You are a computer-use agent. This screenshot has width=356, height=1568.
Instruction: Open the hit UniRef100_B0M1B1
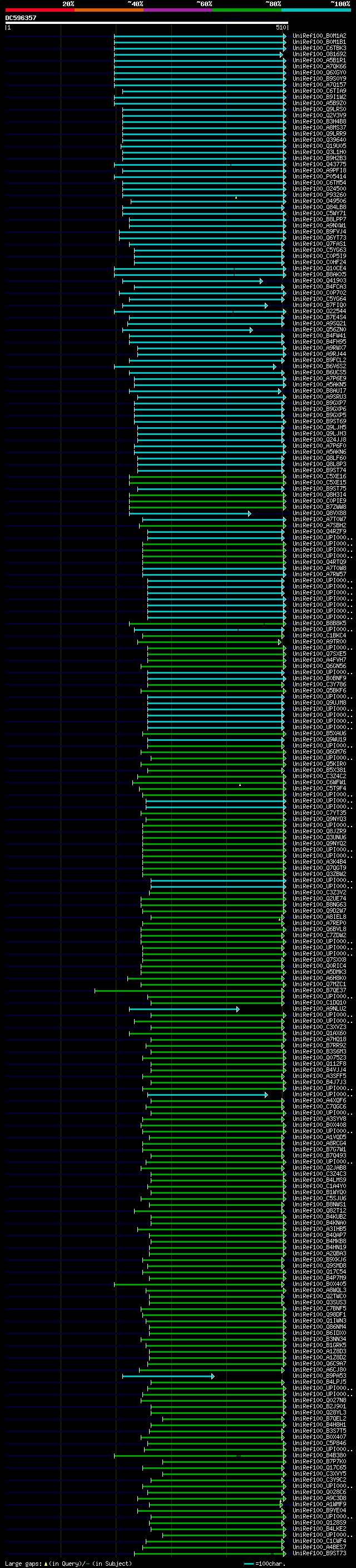pyautogui.click(x=319, y=42)
